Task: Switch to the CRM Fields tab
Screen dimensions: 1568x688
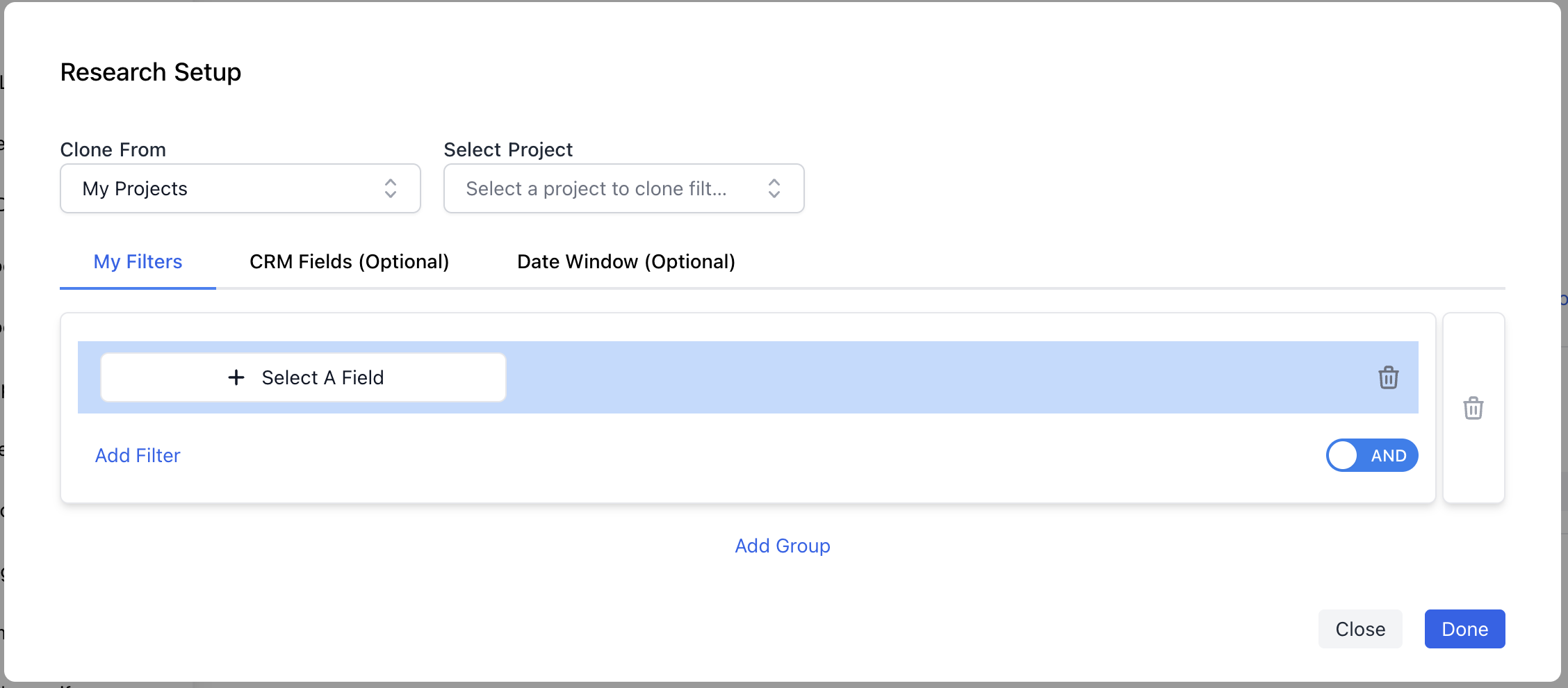Action: pyautogui.click(x=349, y=261)
